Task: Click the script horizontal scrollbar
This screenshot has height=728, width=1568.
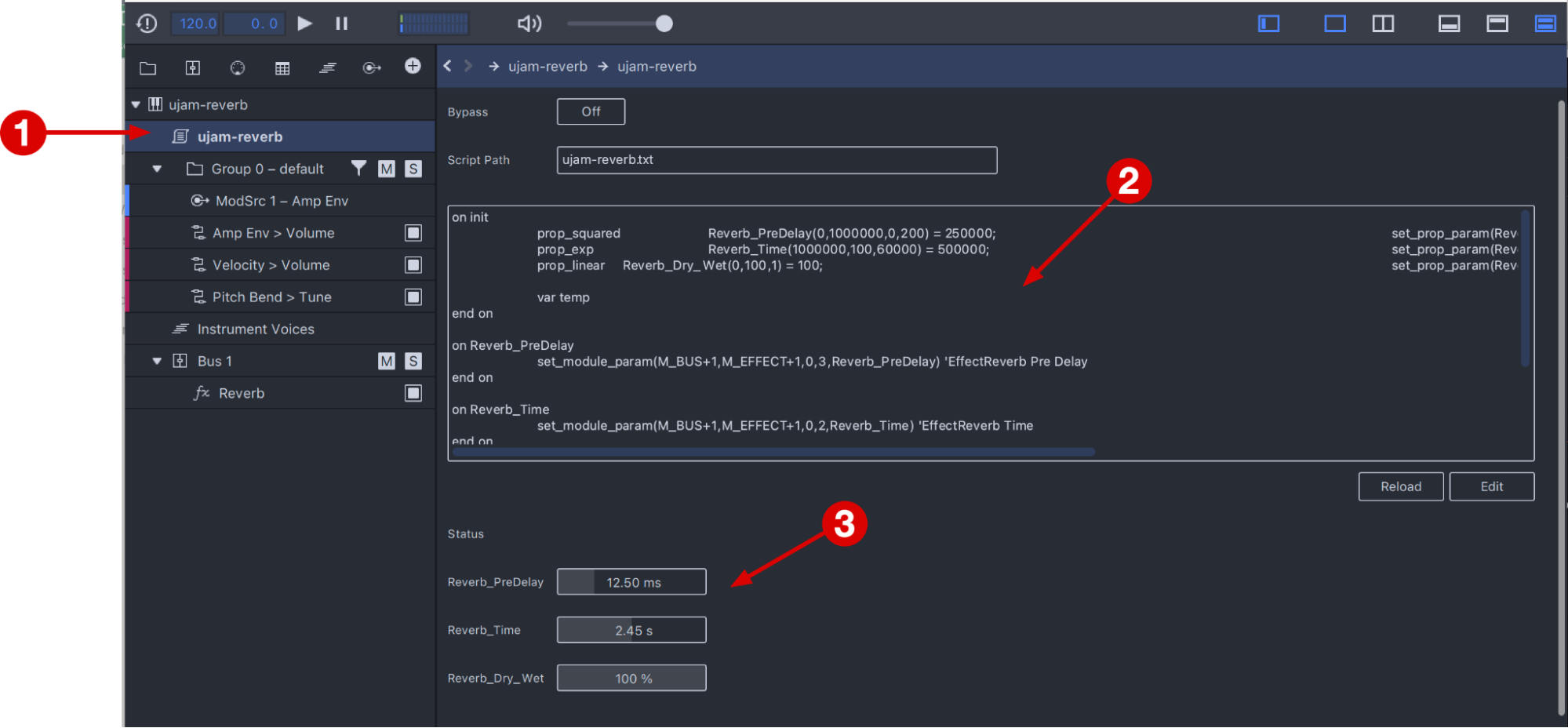Action: (773, 452)
